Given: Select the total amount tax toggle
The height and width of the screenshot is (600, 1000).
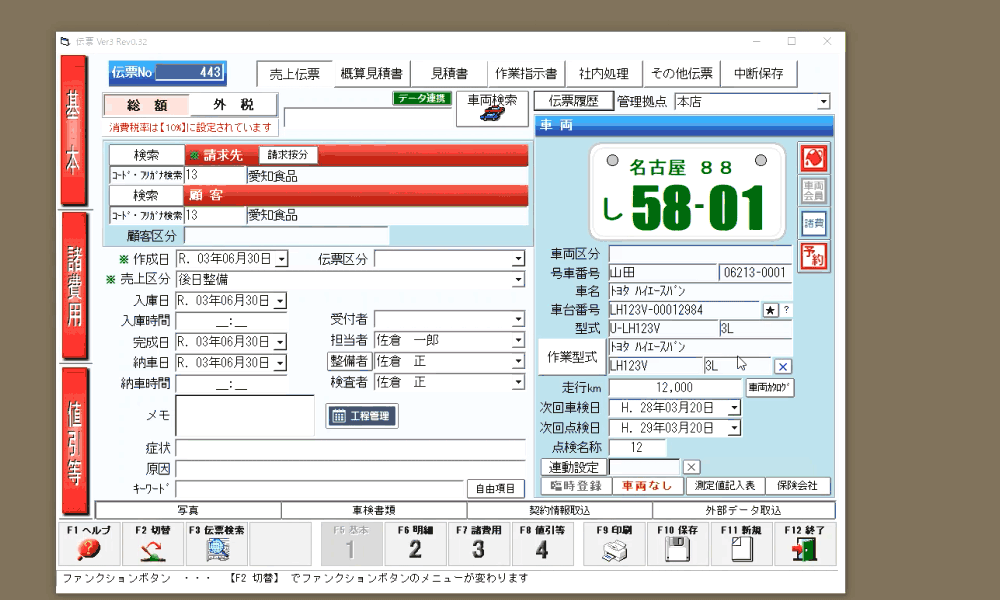Looking at the screenshot, I should click(146, 105).
